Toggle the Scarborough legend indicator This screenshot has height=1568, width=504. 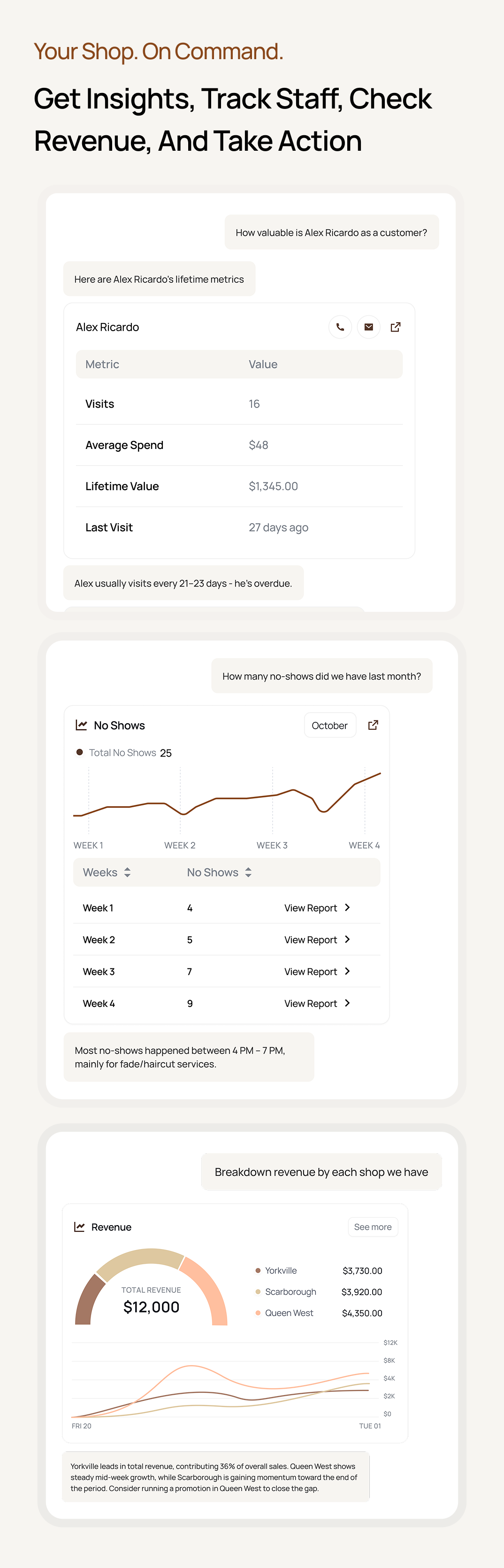[258, 1292]
